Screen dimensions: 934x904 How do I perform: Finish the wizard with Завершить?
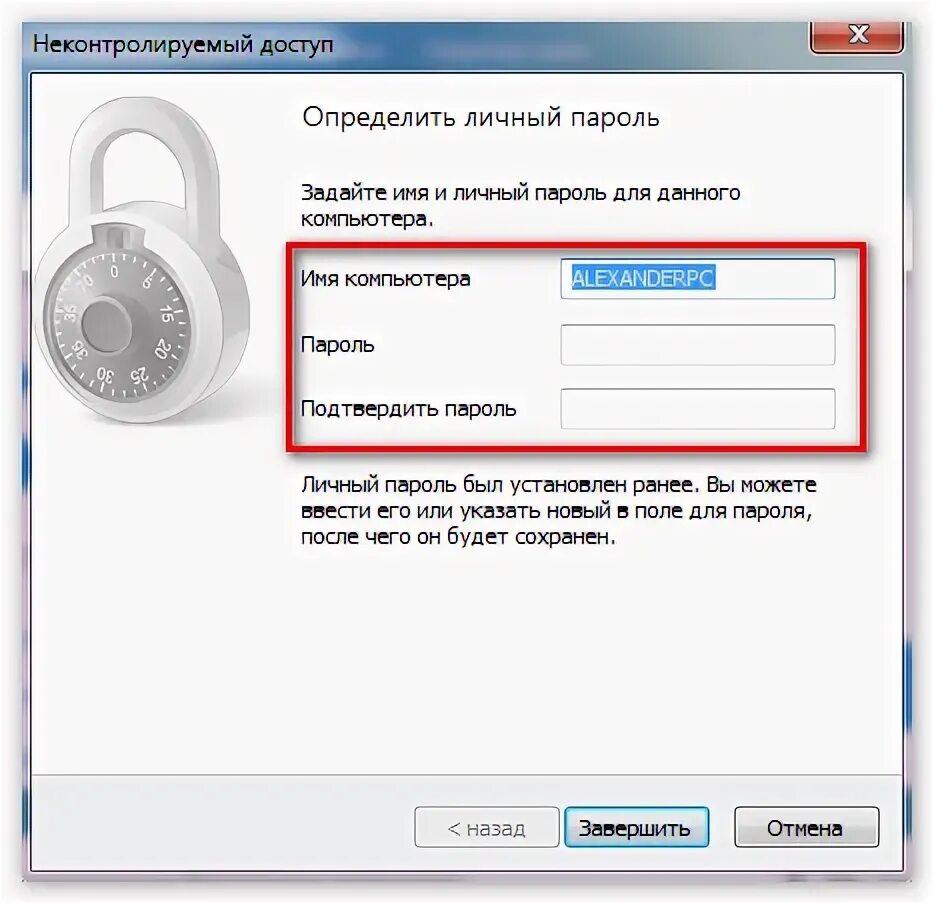[636, 827]
